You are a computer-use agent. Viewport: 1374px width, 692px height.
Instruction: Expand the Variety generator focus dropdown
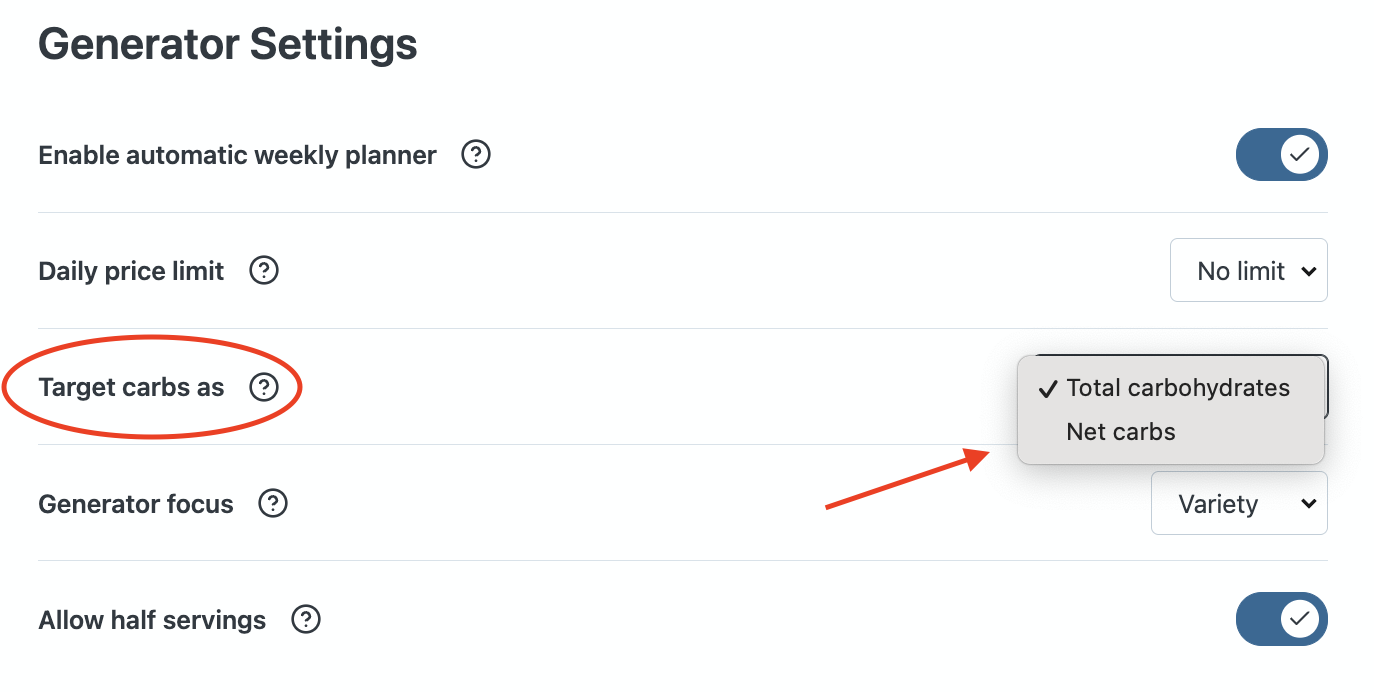coord(1239,504)
